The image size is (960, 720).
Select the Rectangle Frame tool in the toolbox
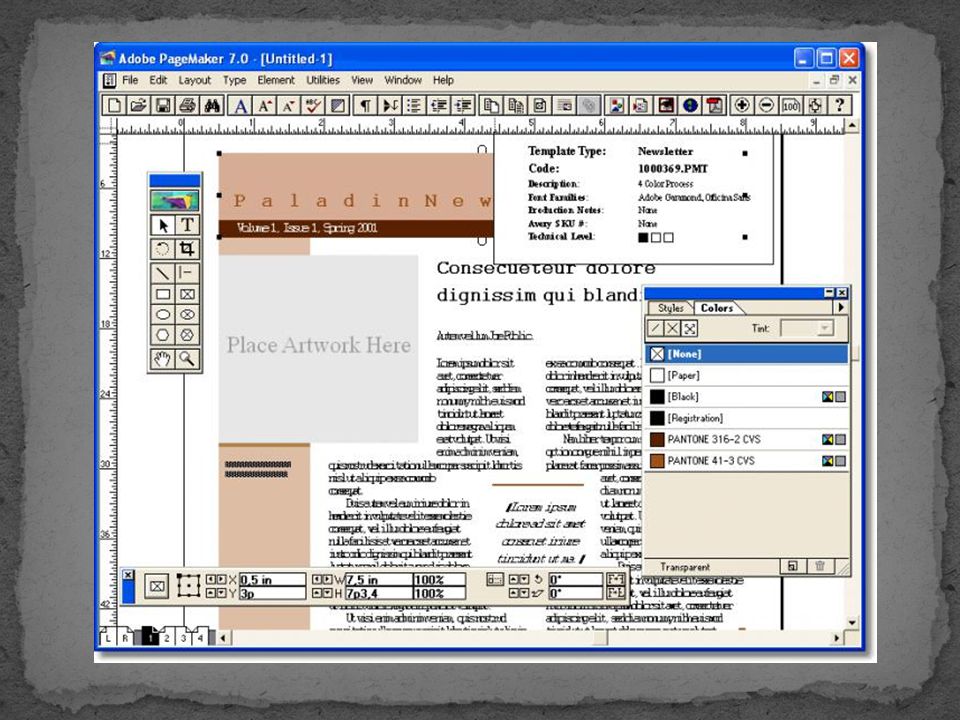pos(187,294)
